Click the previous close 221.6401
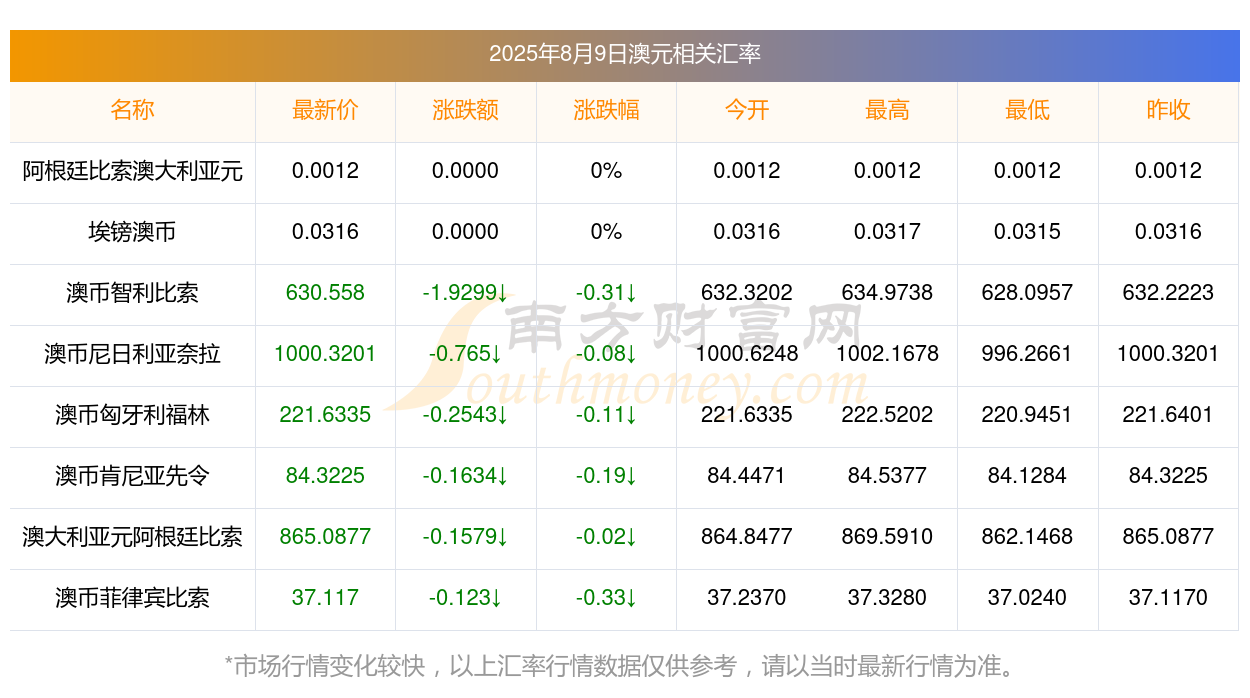Screen dimensions: 1250x698 pyautogui.click(x=1168, y=415)
